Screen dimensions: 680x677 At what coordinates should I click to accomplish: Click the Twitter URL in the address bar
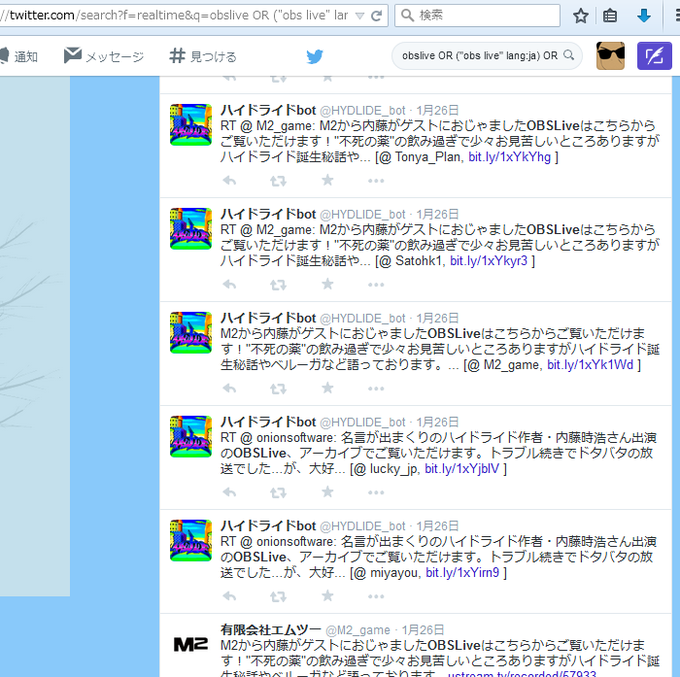coord(176,15)
